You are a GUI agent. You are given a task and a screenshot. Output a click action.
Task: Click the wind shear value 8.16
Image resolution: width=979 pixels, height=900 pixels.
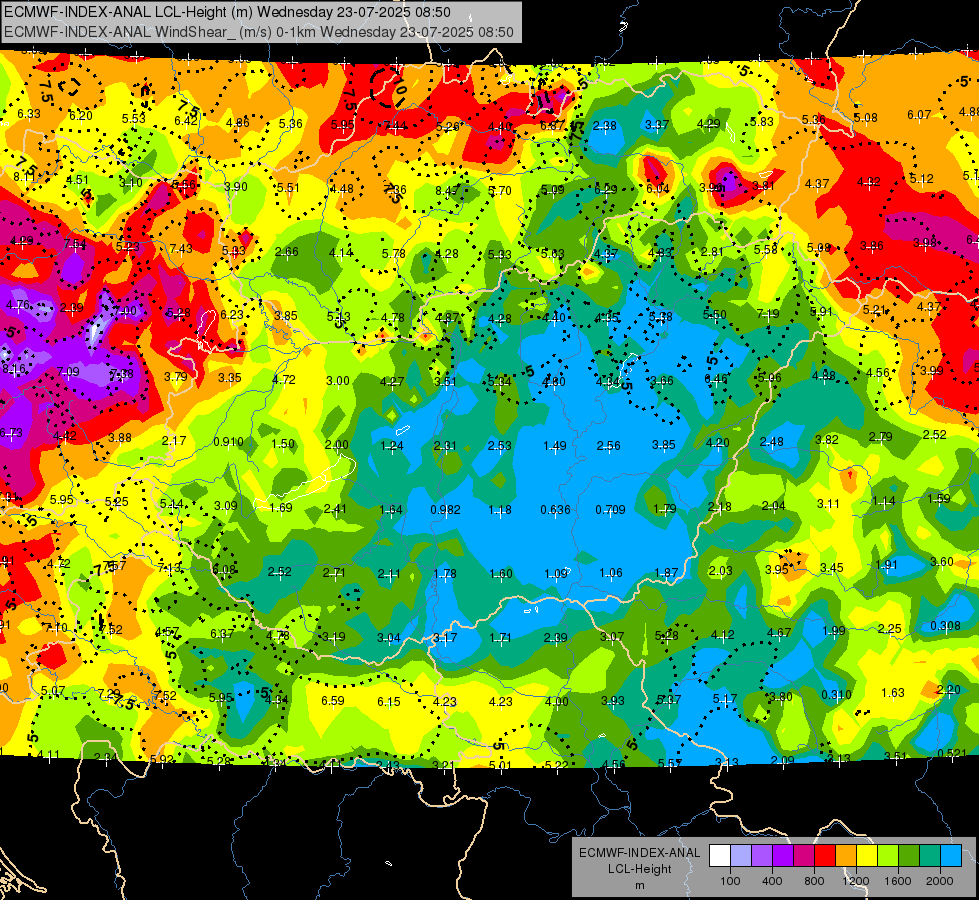coord(14,369)
